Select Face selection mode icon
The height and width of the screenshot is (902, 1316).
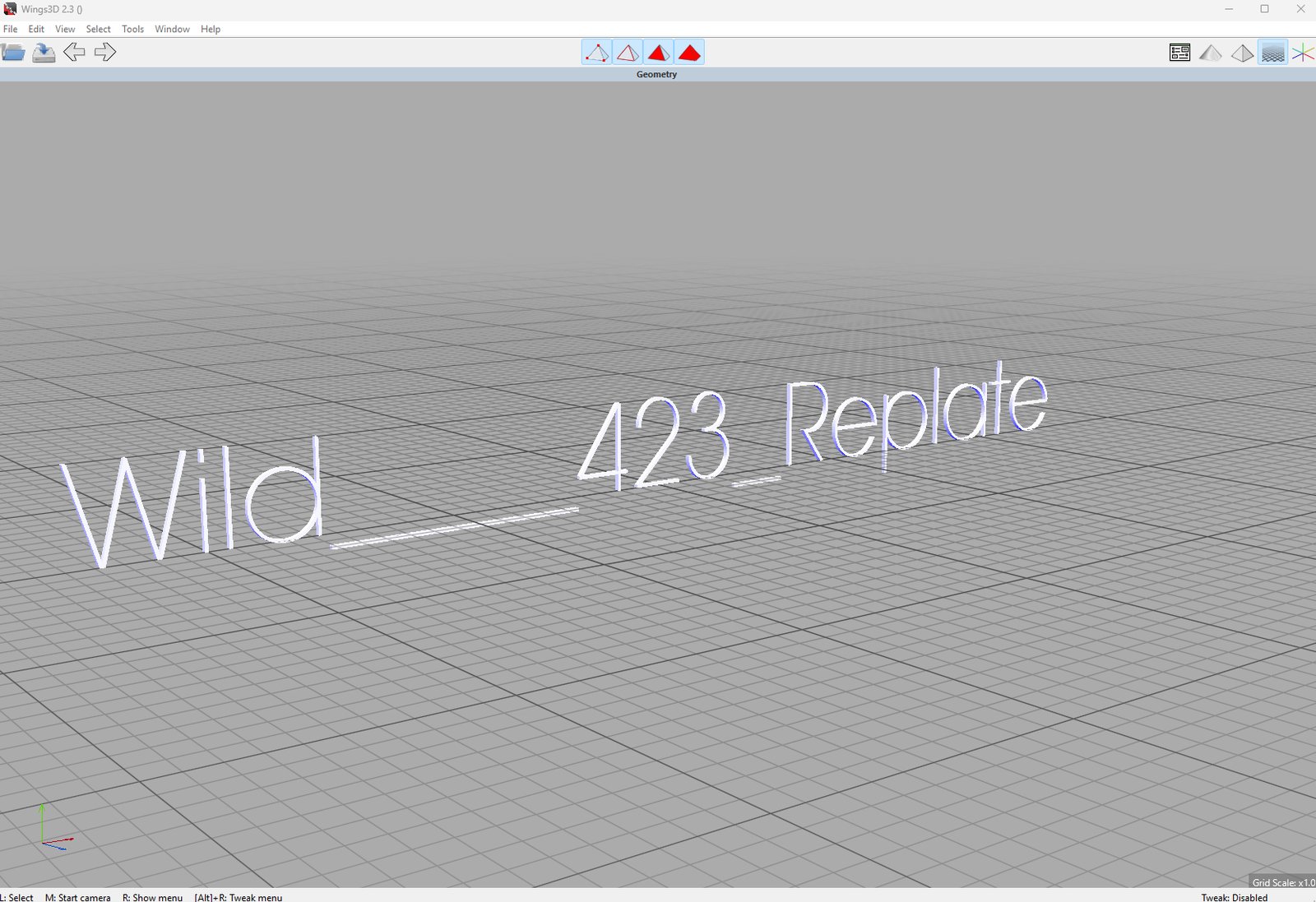[x=658, y=53]
